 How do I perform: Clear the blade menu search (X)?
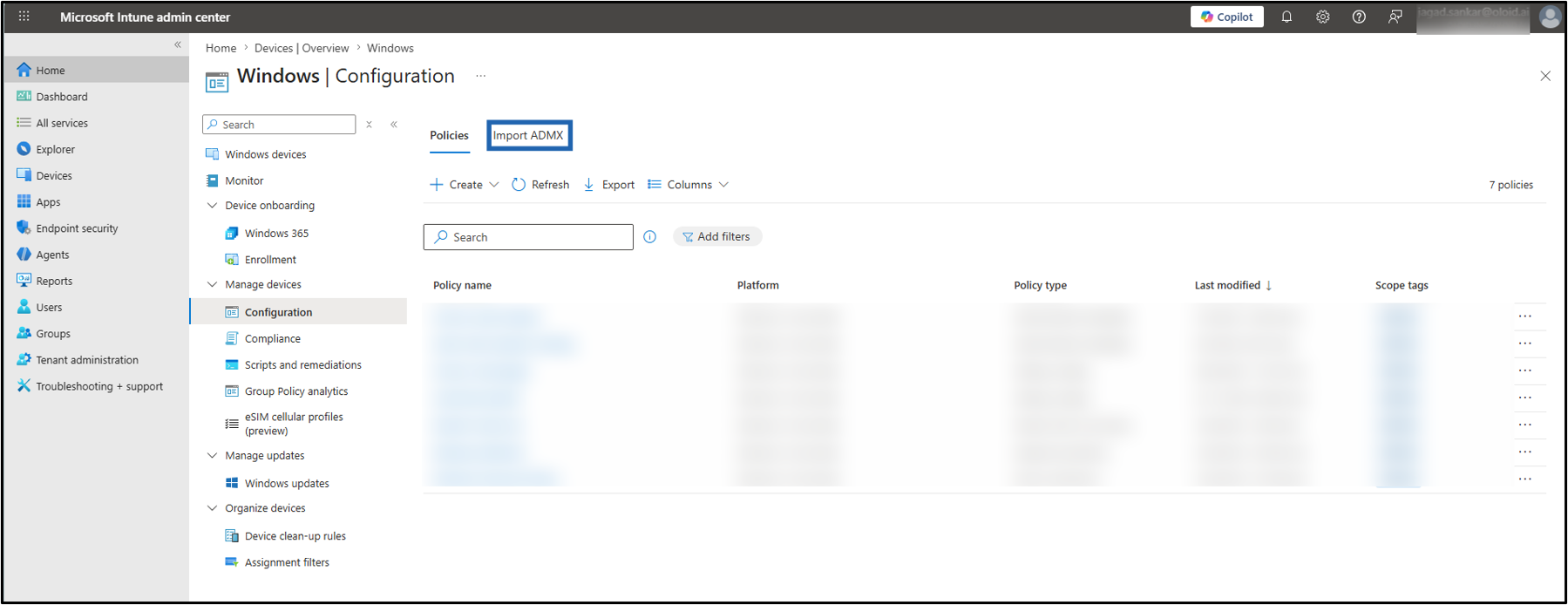(370, 125)
